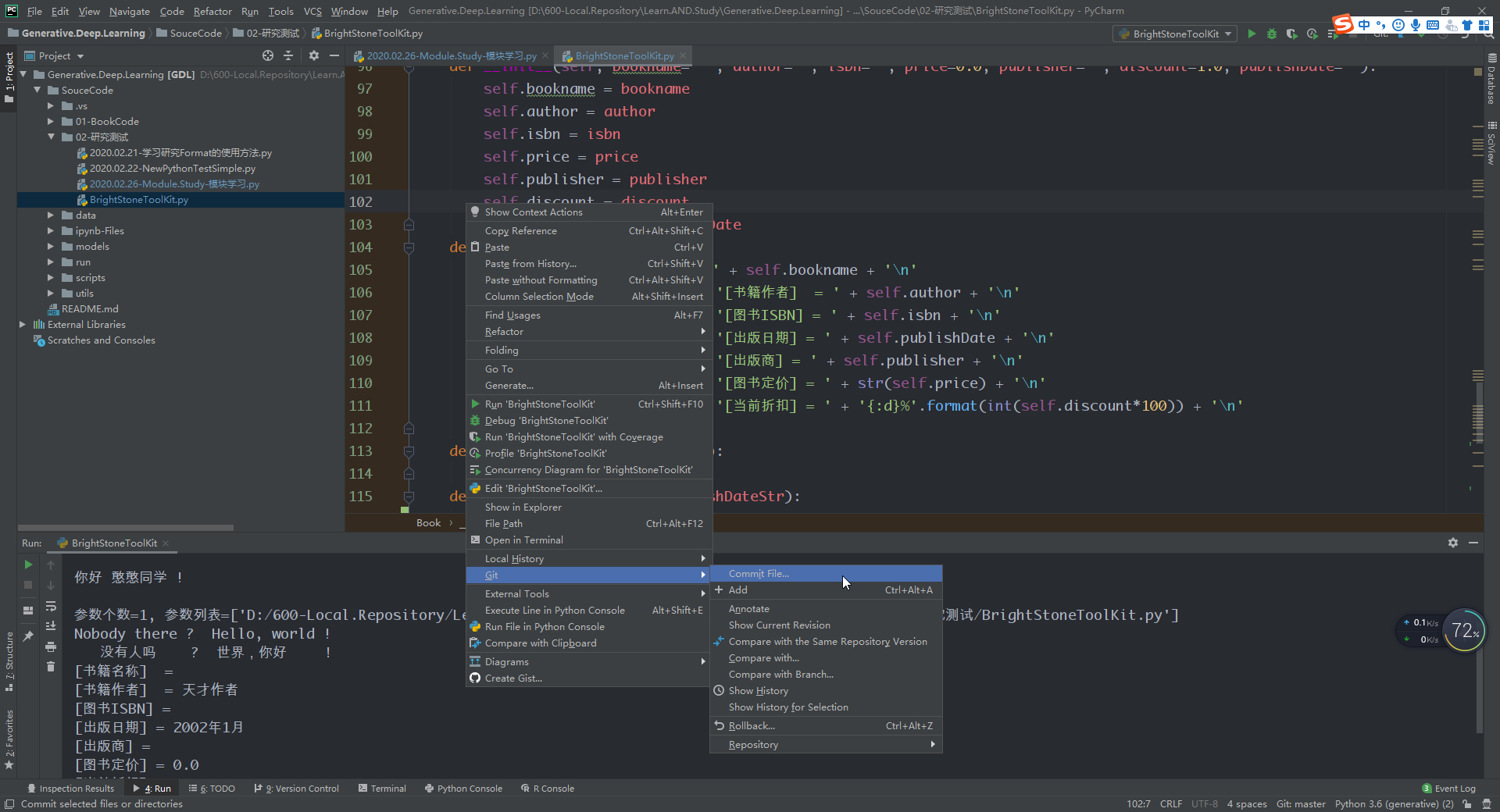Open Inspection Results tool window
This screenshot has width=1500, height=812.
pos(70,789)
